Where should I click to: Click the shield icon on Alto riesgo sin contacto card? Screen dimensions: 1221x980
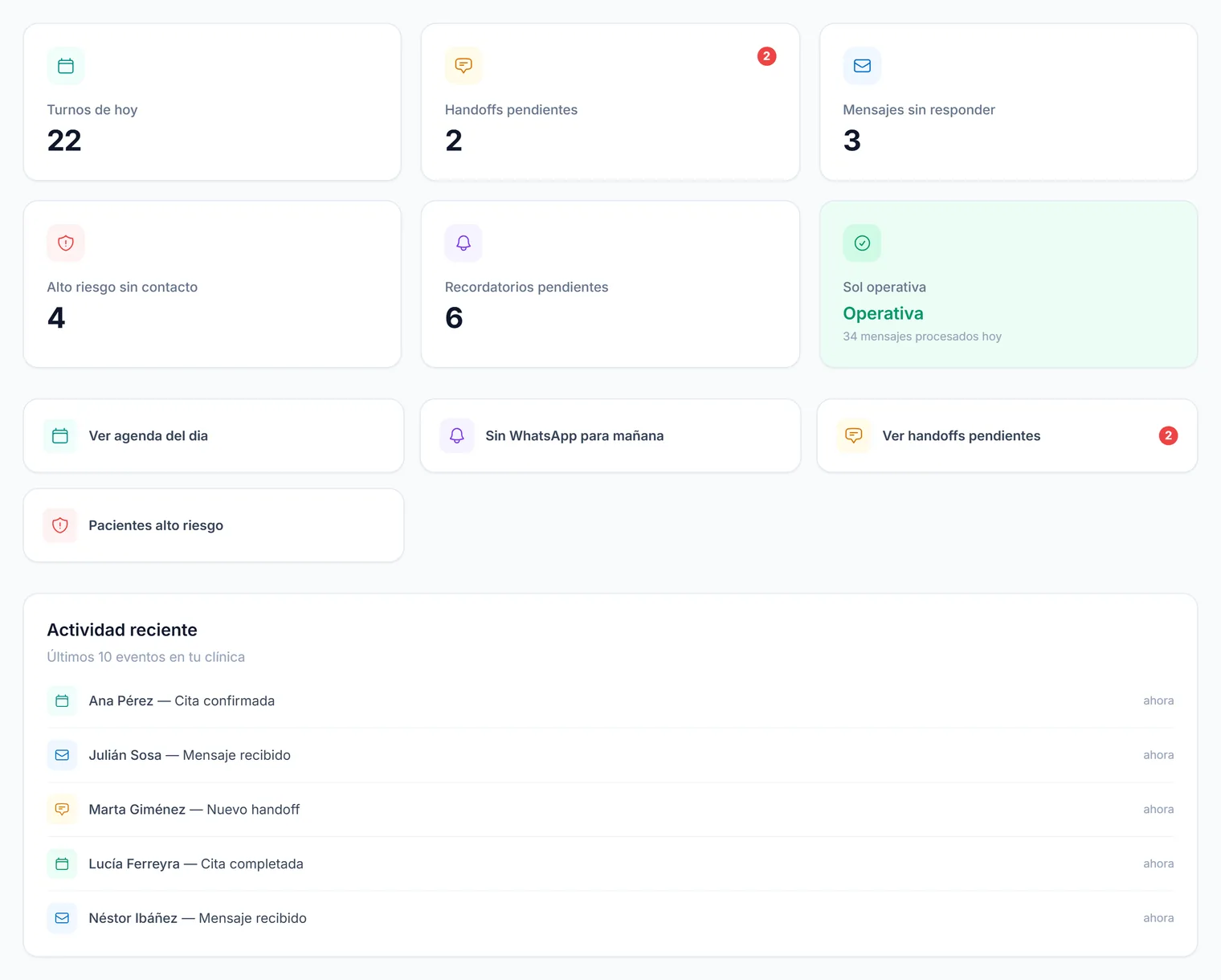[x=66, y=243]
